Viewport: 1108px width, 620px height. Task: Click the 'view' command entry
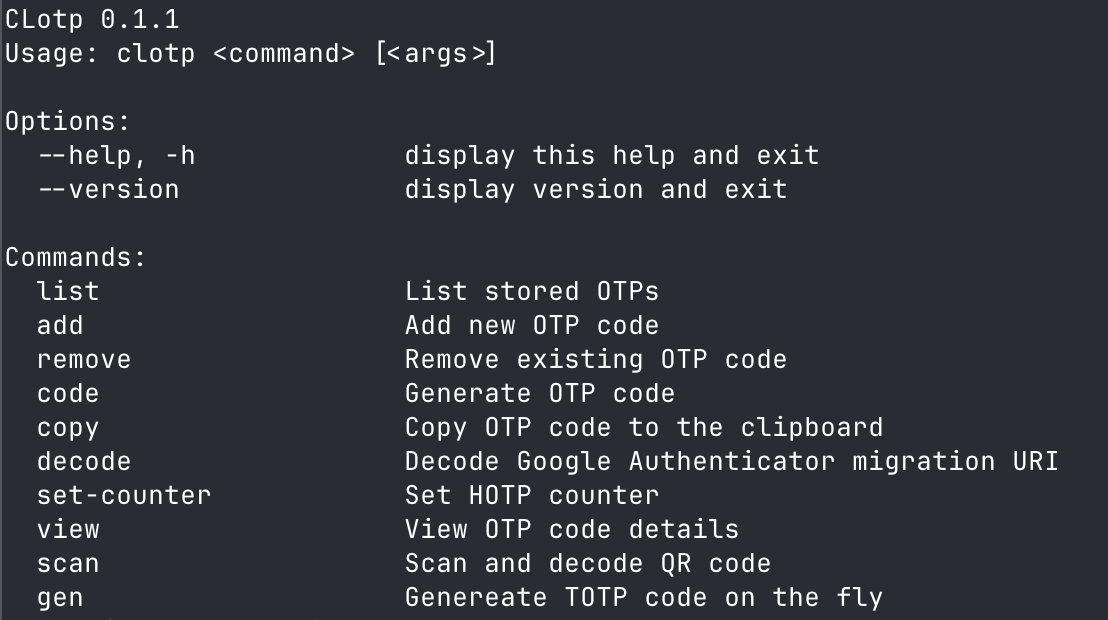pyautogui.click(x=68, y=529)
